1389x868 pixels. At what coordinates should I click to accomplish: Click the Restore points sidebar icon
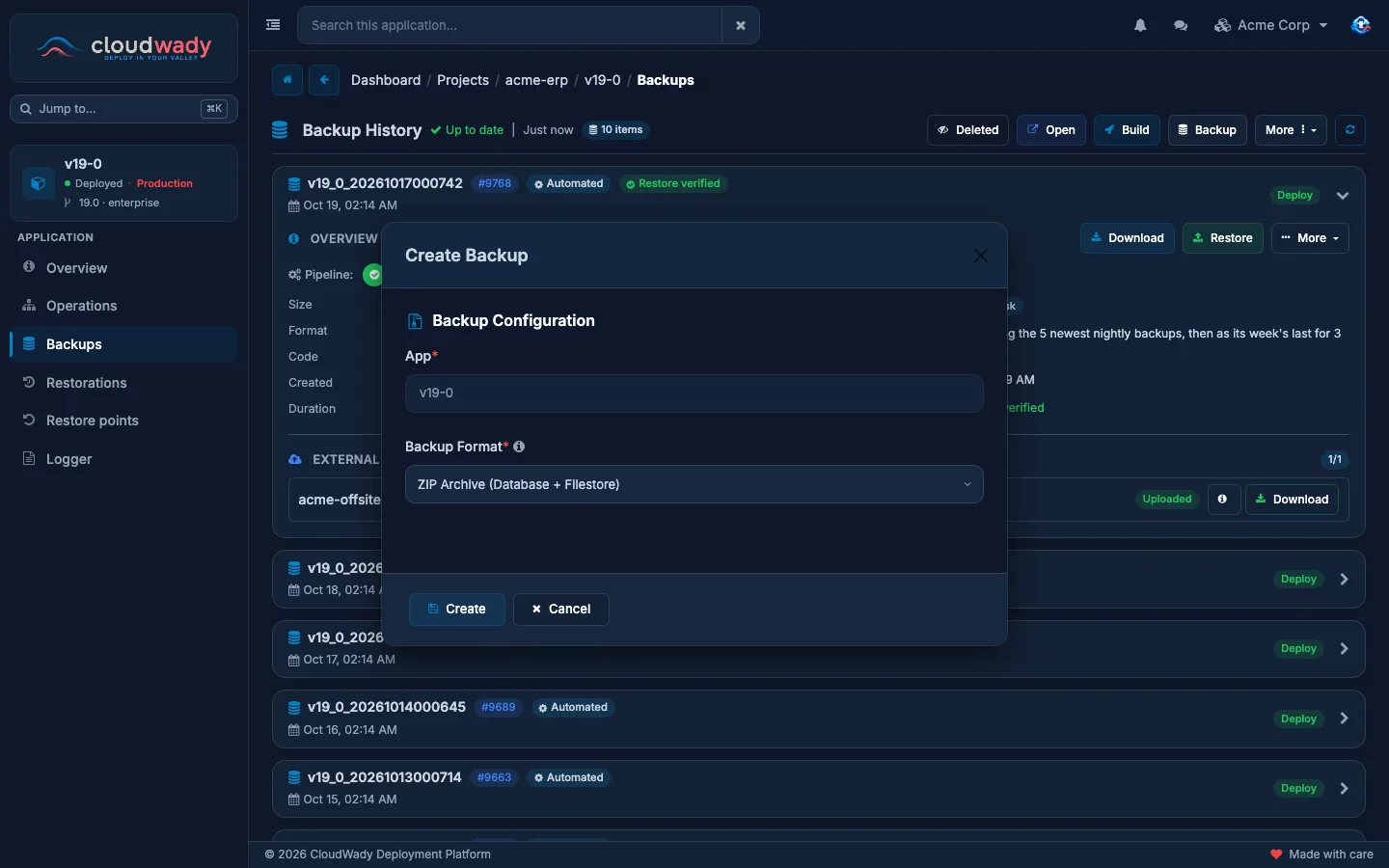[x=29, y=420]
